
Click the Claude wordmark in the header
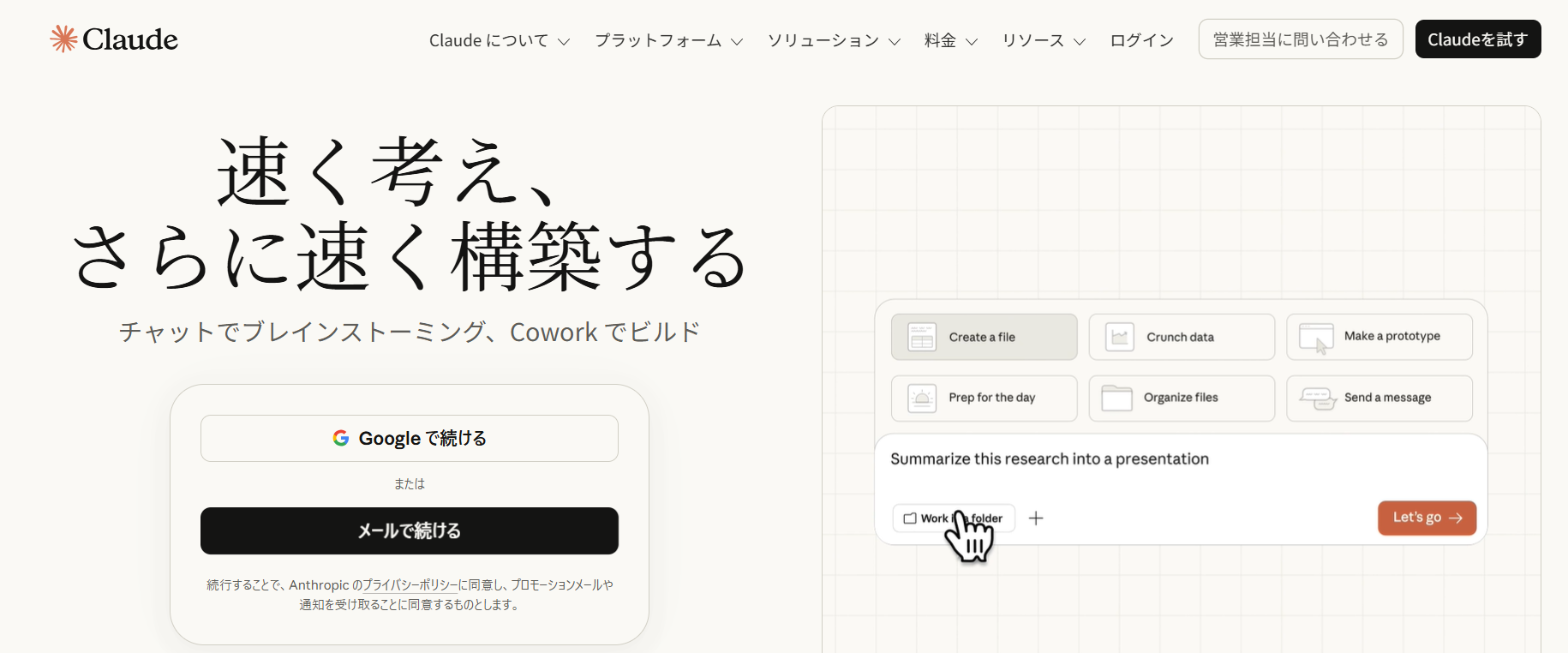(x=130, y=39)
